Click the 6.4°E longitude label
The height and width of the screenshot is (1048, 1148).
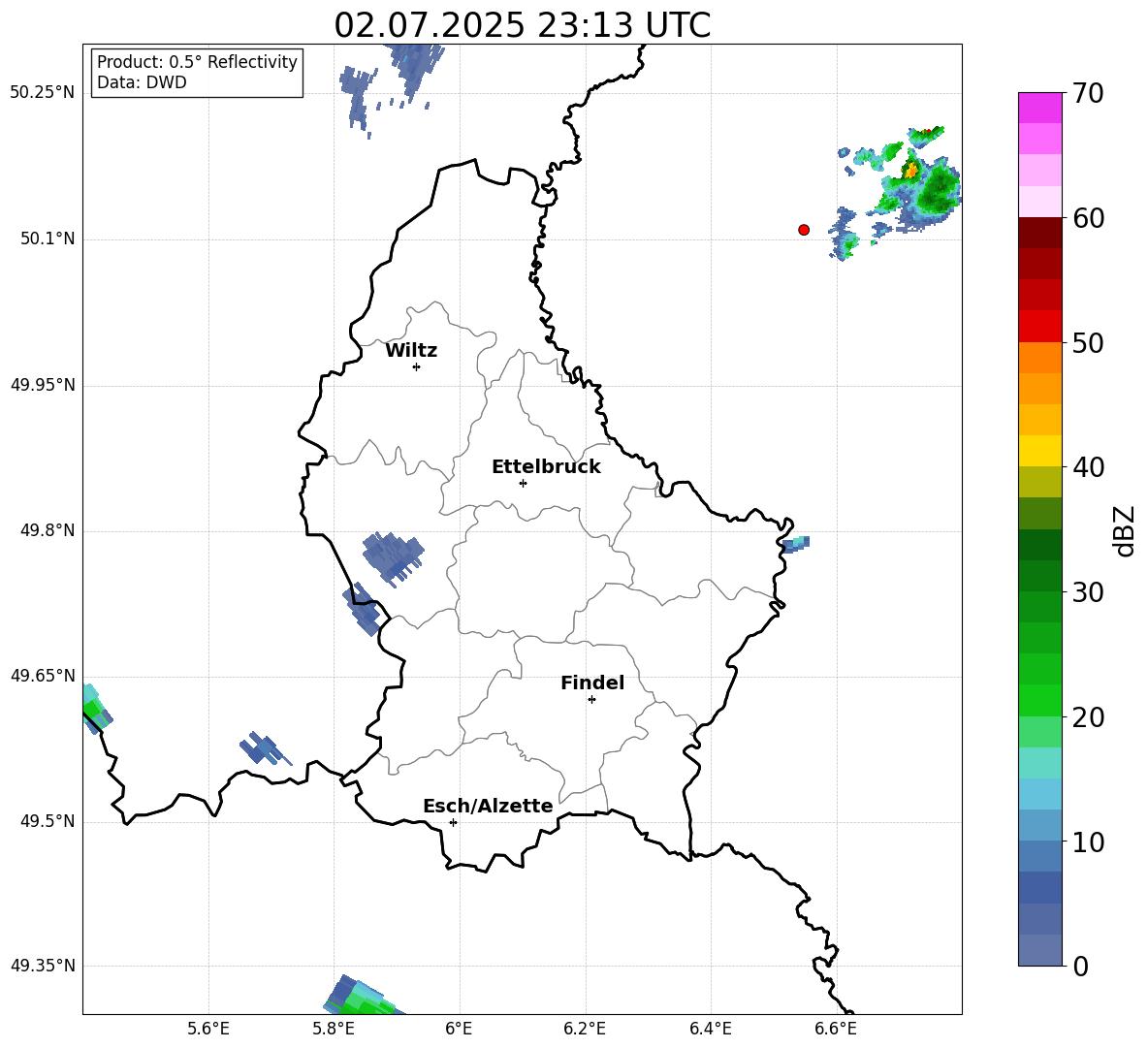[710, 1029]
